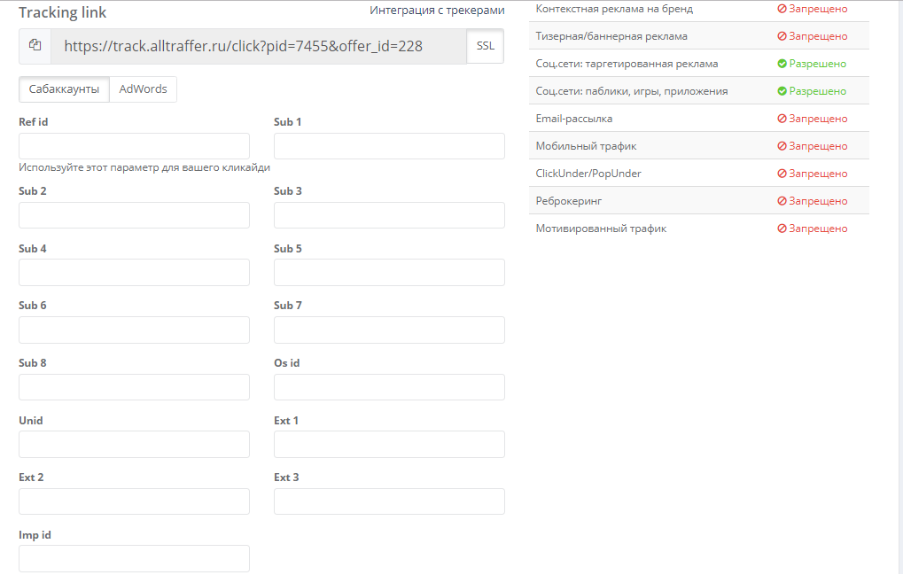Select the Сабаккаунты tab

(64, 89)
